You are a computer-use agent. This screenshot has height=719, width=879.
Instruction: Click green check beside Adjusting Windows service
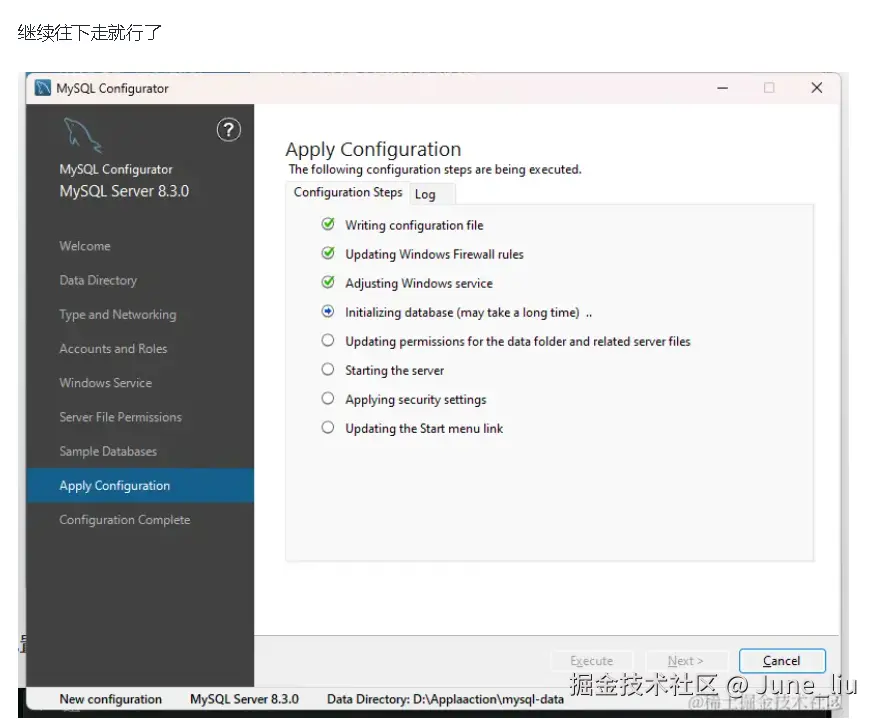point(328,282)
